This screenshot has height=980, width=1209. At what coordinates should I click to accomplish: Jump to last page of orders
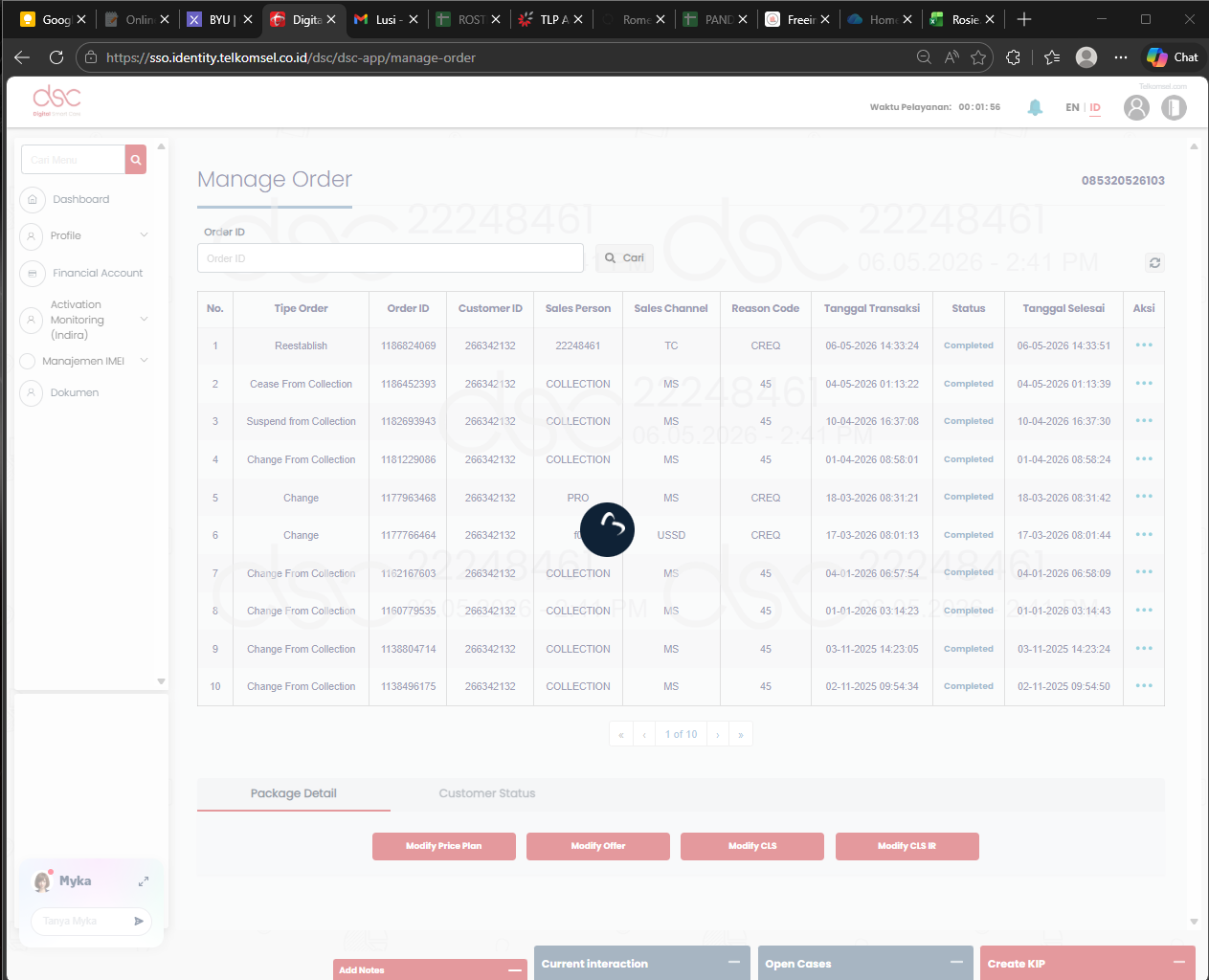[741, 734]
